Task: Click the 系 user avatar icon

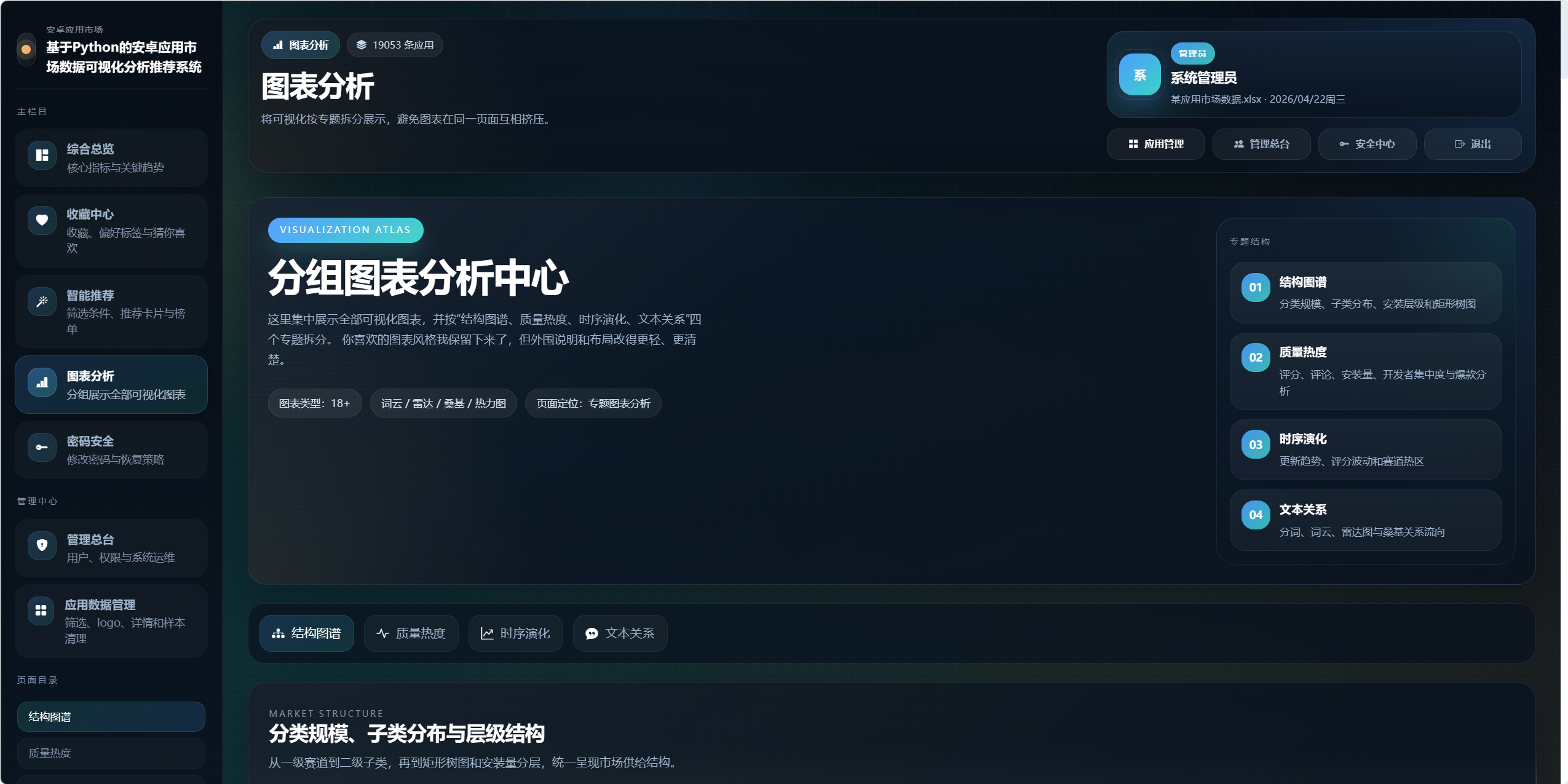Action: [1139, 75]
